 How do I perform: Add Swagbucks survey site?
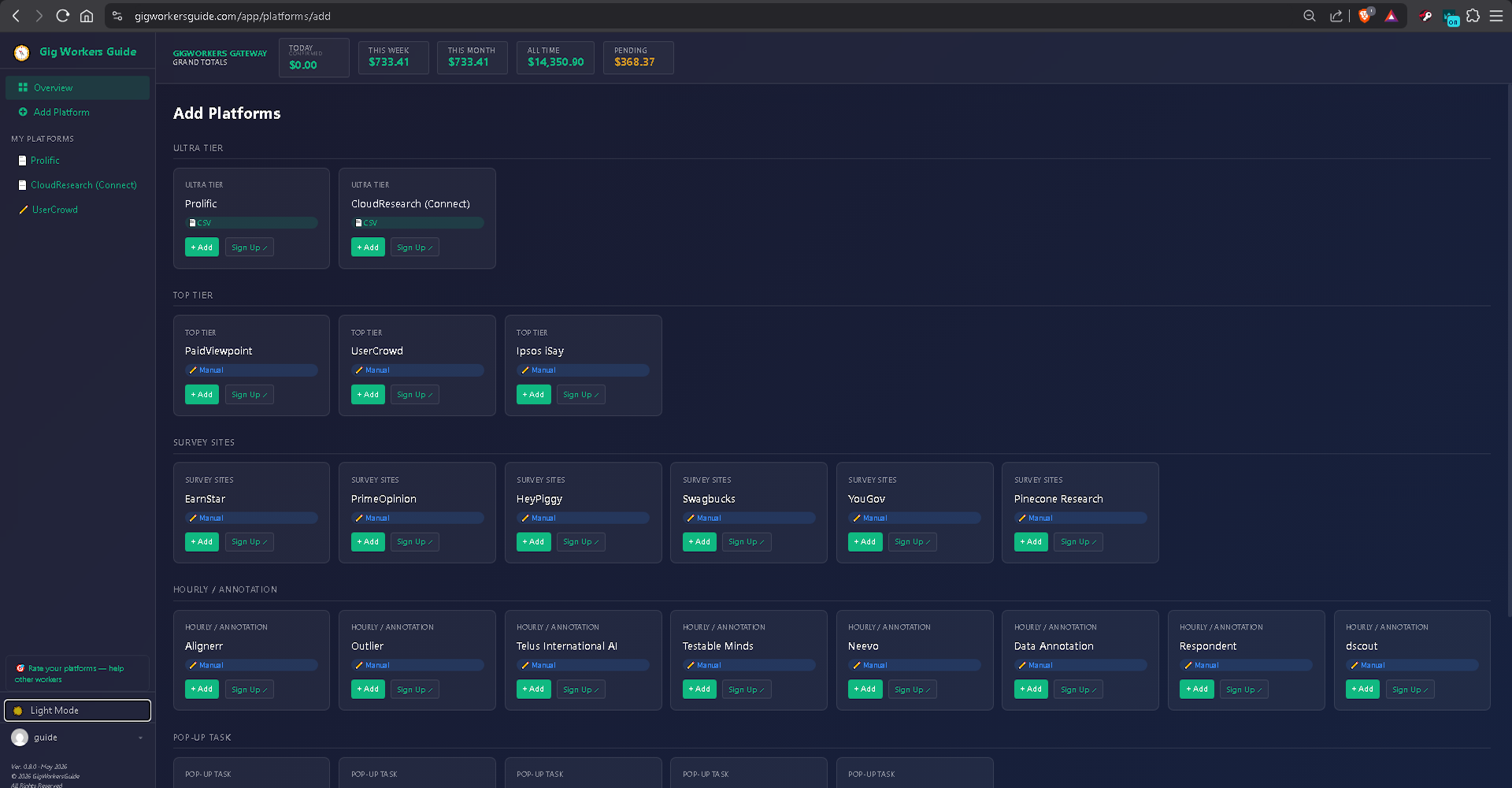tap(699, 542)
